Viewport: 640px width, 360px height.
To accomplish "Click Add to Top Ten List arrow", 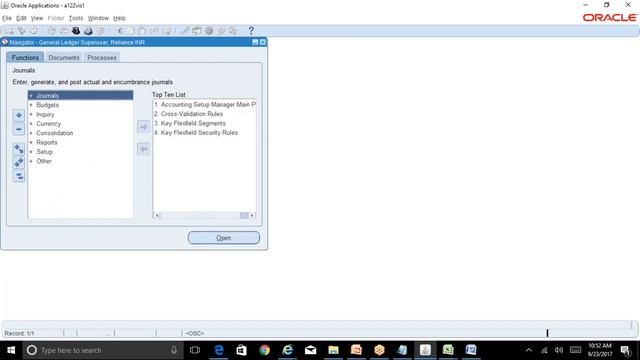I will pos(143,127).
